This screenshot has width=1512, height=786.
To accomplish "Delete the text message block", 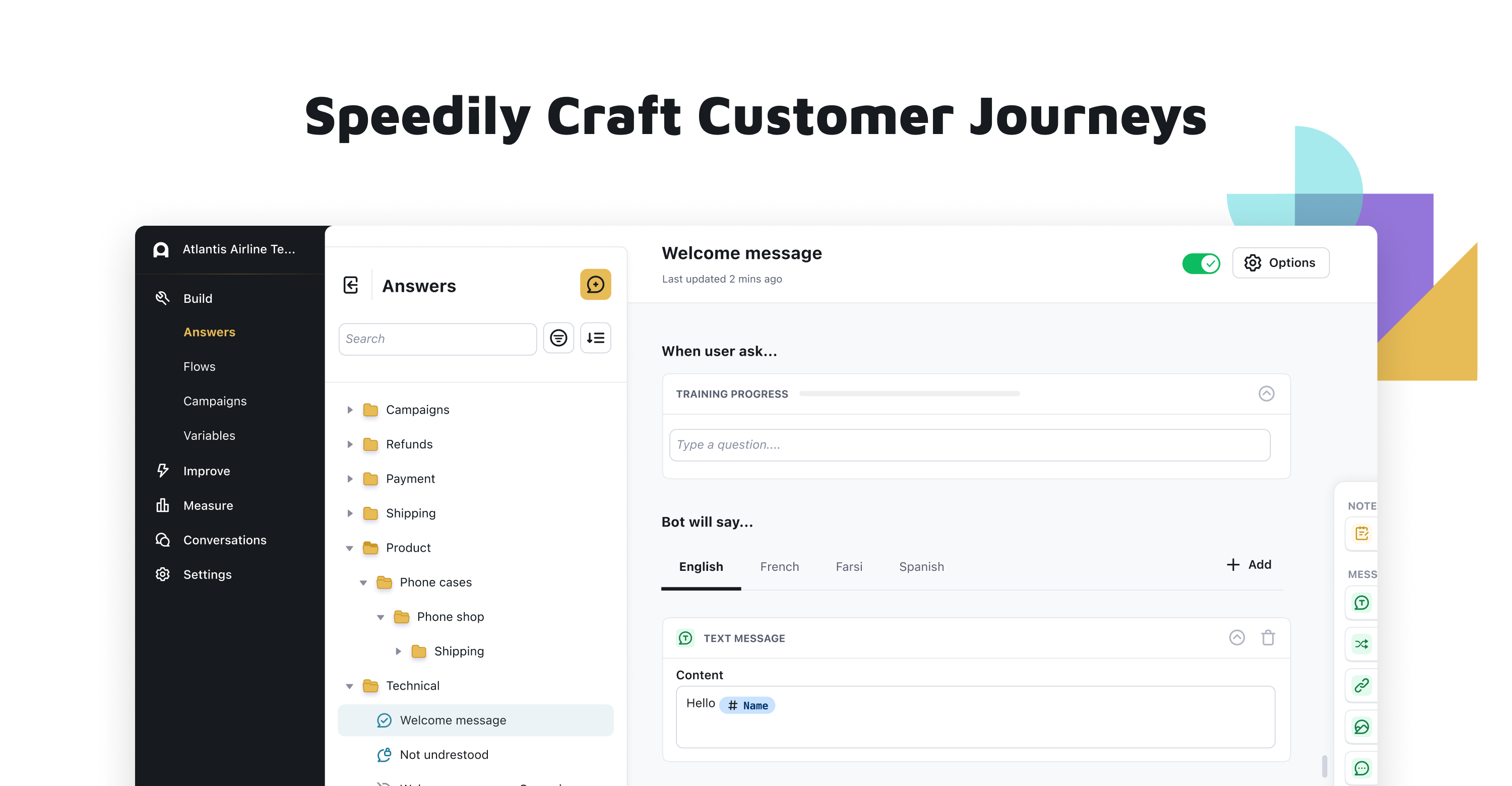I will point(1268,637).
